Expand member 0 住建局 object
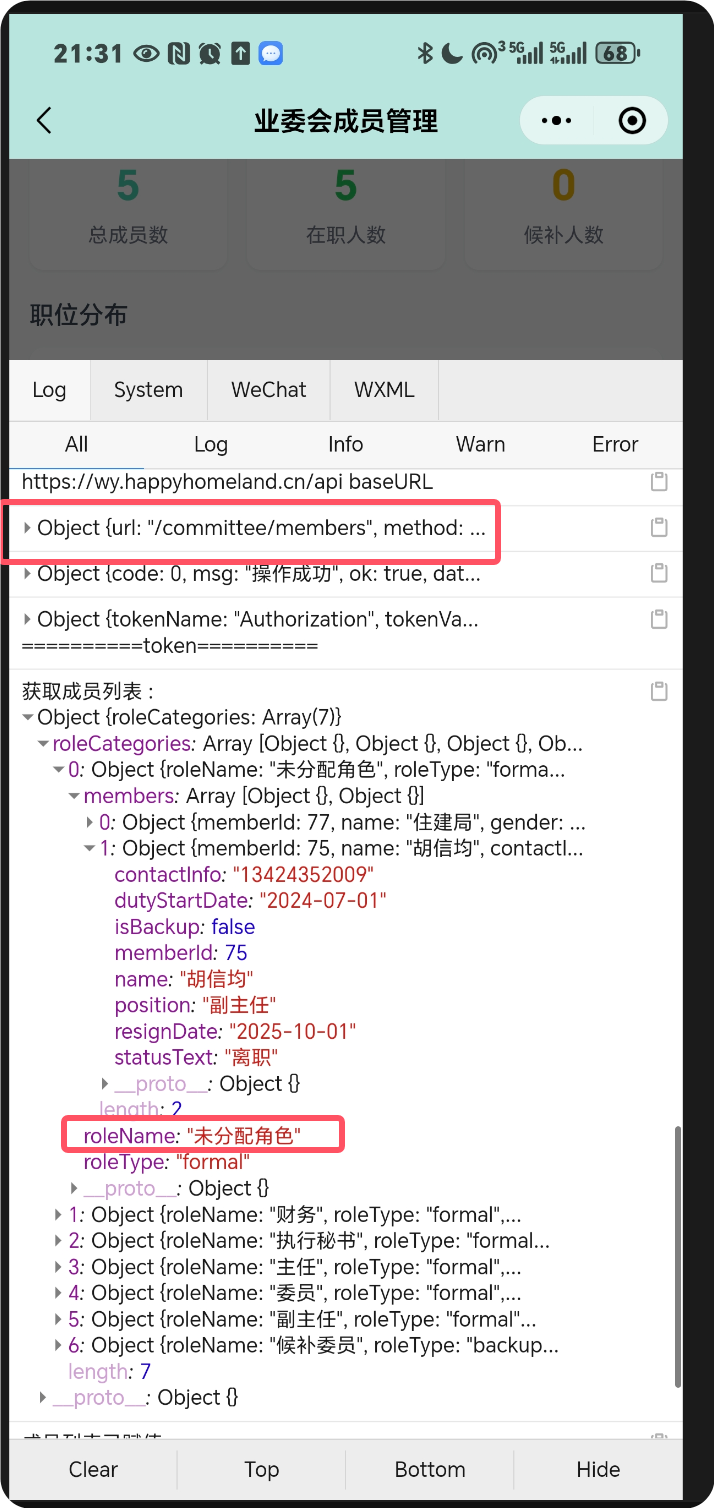 90,822
